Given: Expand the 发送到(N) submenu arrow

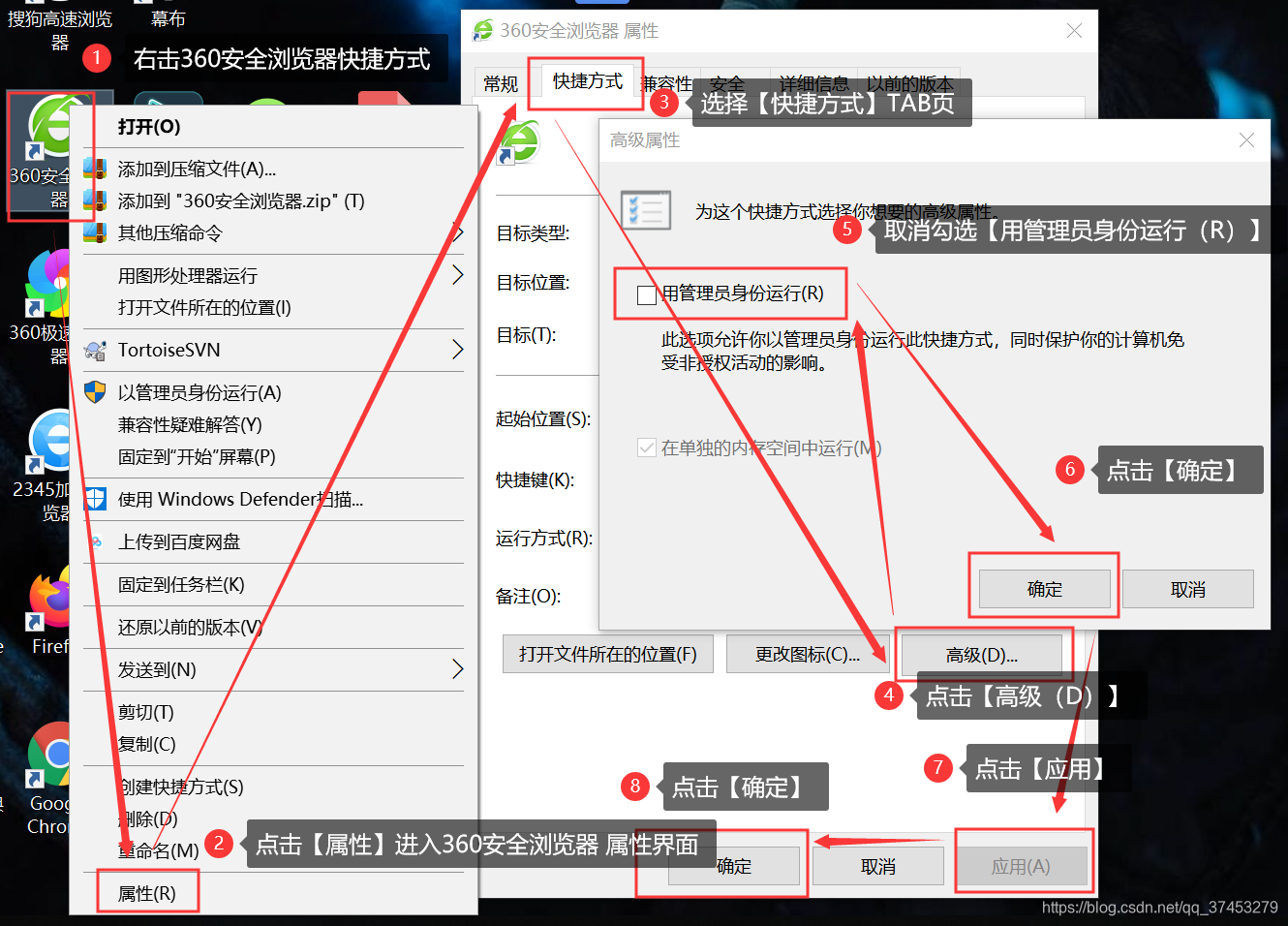Looking at the screenshot, I should point(458,669).
